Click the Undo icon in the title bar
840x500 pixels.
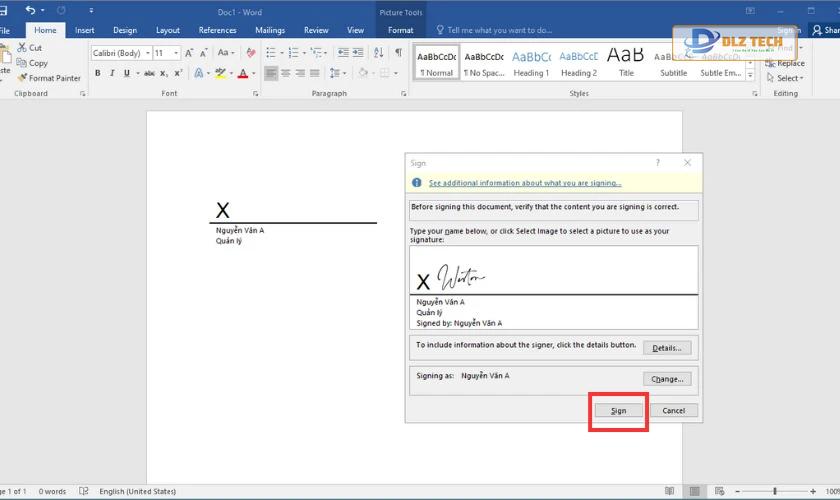click(30, 10)
